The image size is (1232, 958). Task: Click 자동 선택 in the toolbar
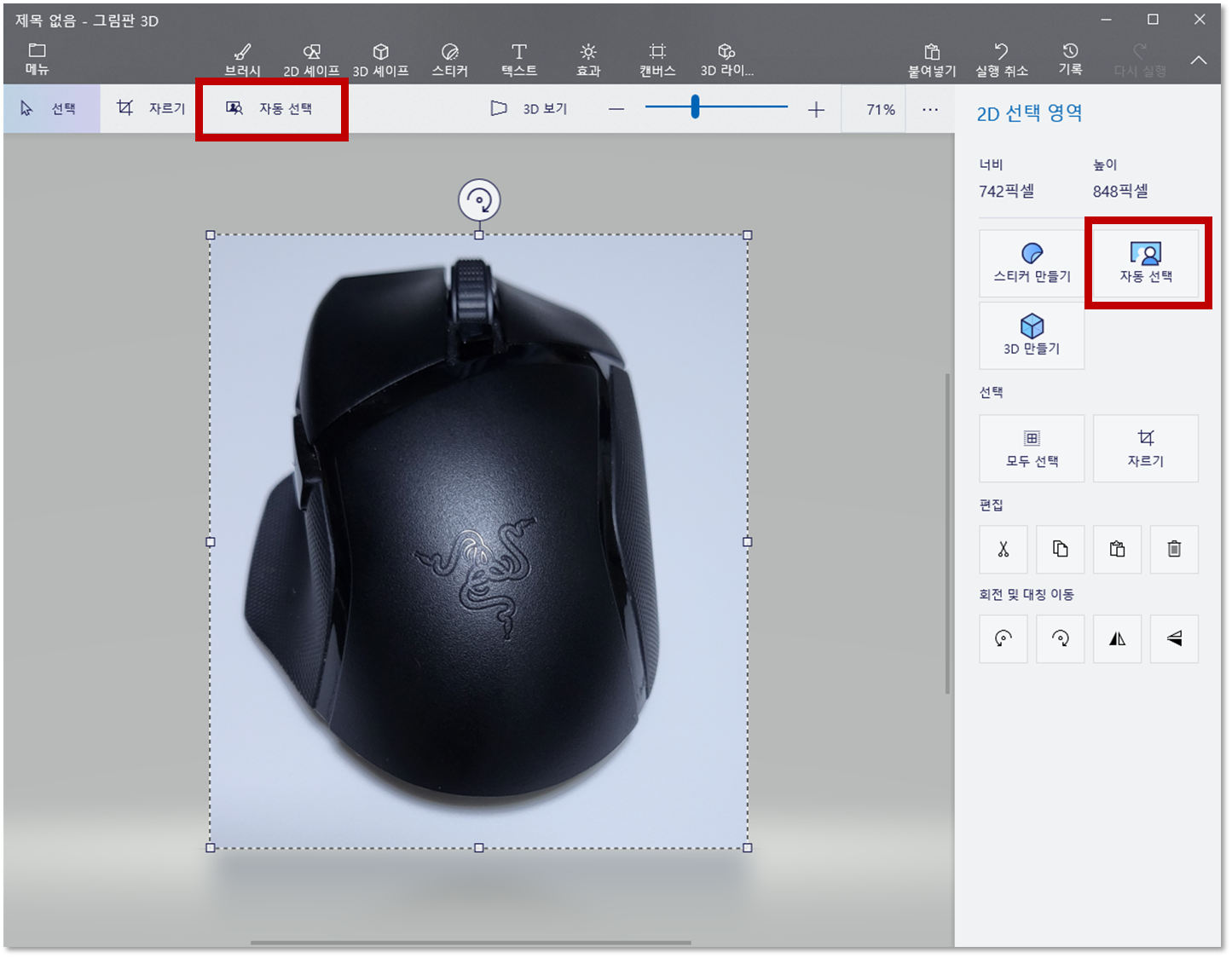pyautogui.click(x=271, y=108)
